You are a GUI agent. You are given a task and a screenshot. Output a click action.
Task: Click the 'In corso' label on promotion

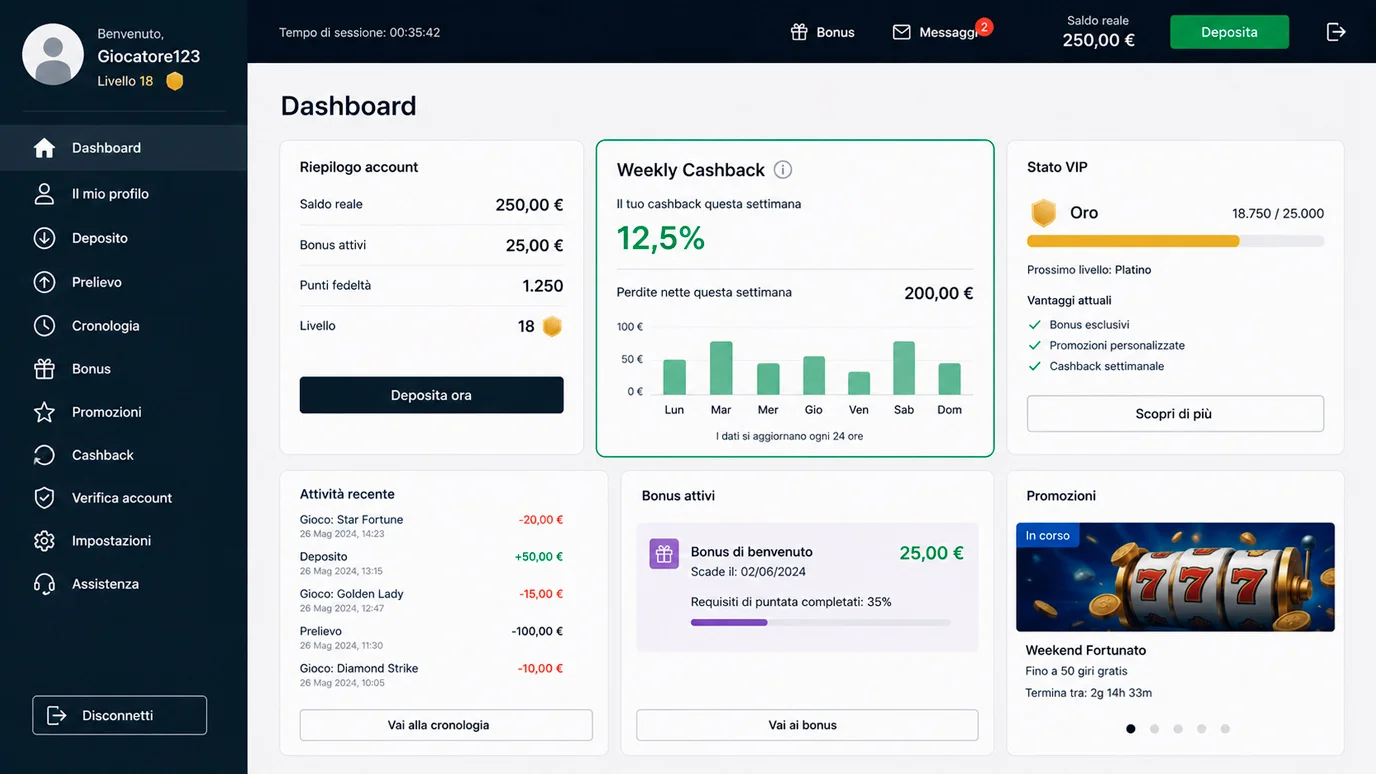pyautogui.click(x=1047, y=536)
